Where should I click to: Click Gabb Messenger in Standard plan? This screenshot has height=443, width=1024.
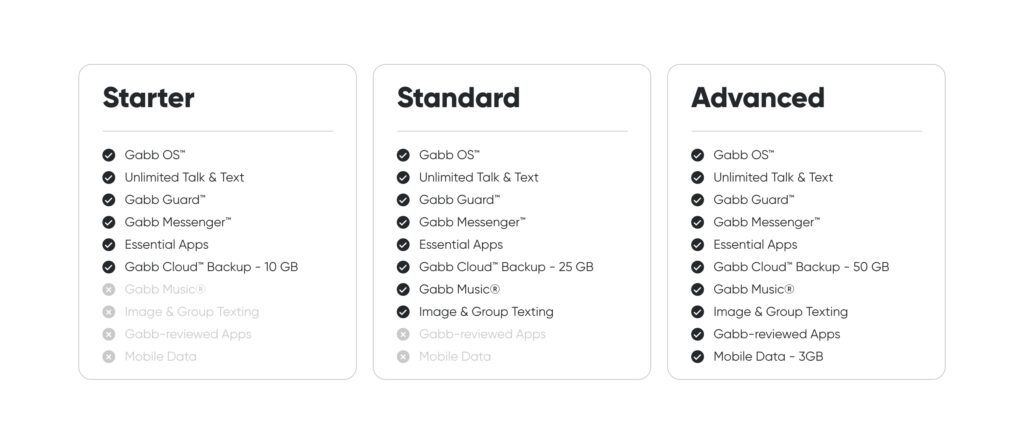coord(472,222)
